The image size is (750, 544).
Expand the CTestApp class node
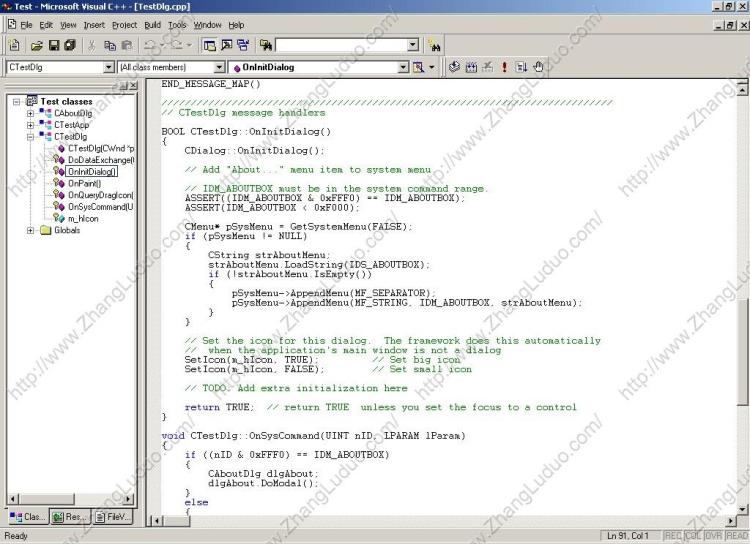pos(31,125)
